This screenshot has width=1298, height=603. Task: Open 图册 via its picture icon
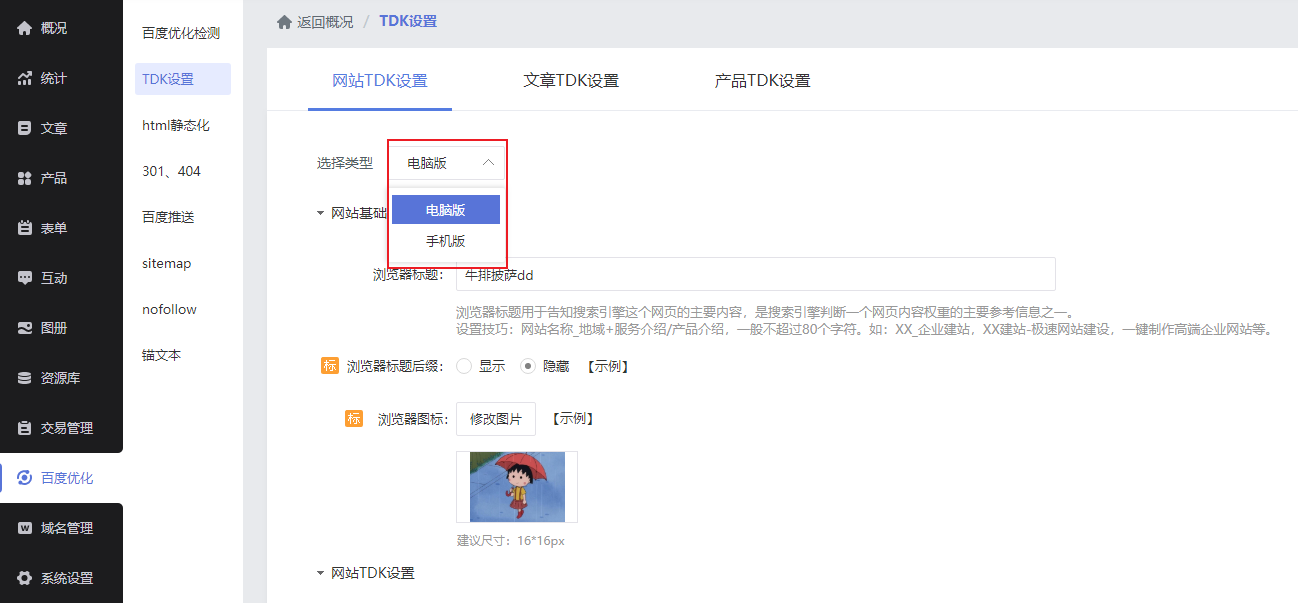(25, 328)
